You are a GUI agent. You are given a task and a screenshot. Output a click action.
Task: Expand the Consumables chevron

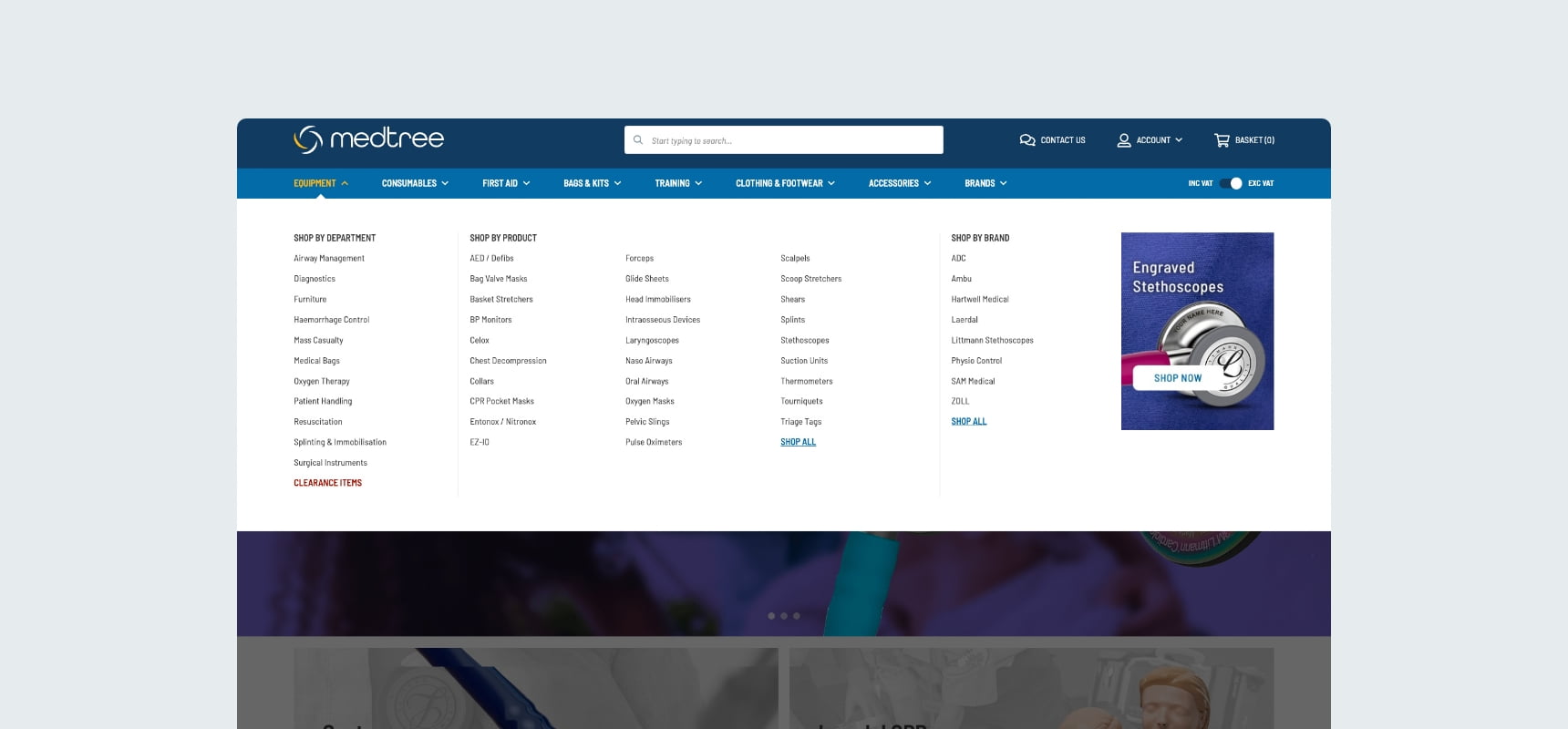pos(445,183)
